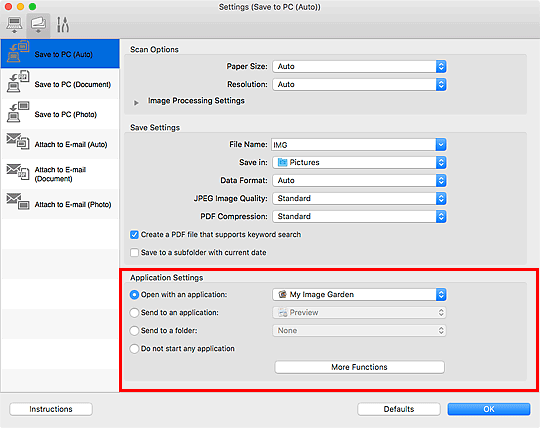
Task: Select Send to a folder radio button
Action: 134,331
